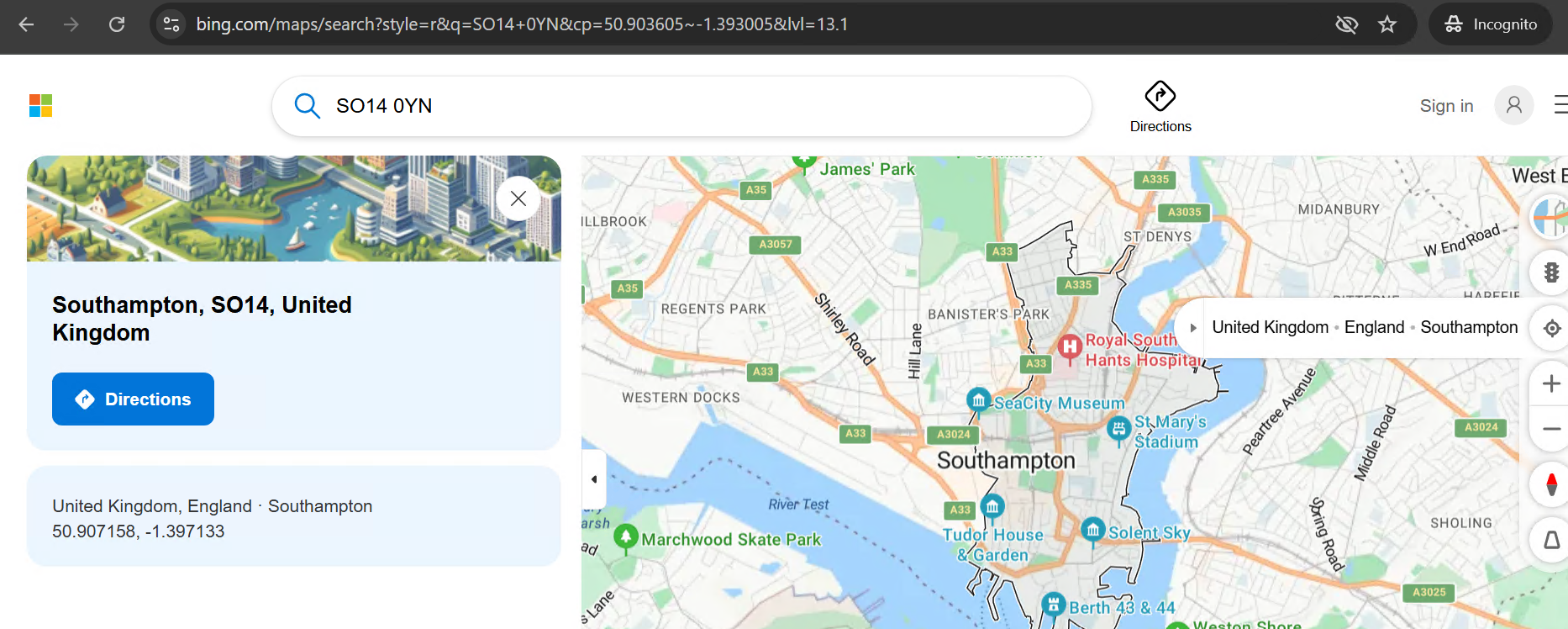Open the tracking protection eye icon
1568x629 pixels.
(1346, 24)
